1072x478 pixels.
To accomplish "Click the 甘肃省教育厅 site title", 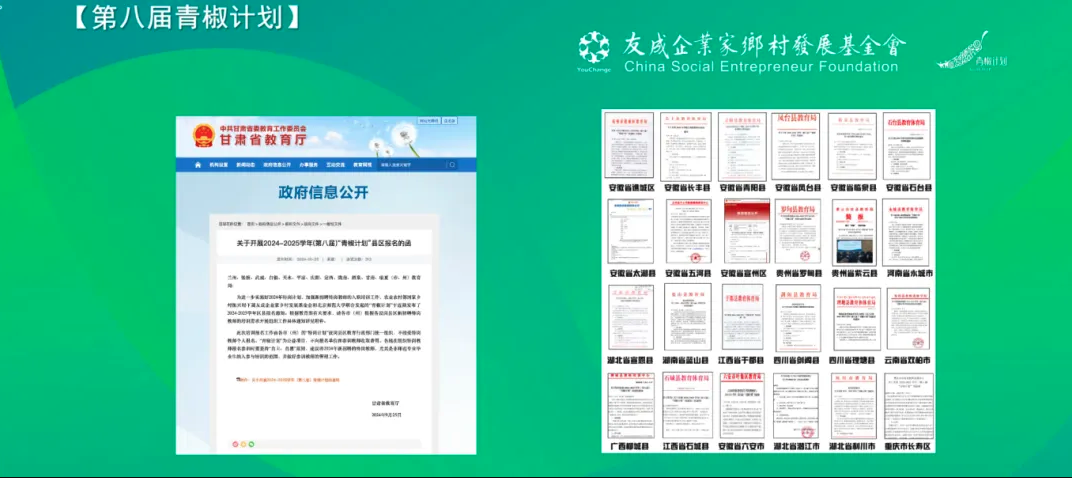I will pyautogui.click(x=263, y=140).
